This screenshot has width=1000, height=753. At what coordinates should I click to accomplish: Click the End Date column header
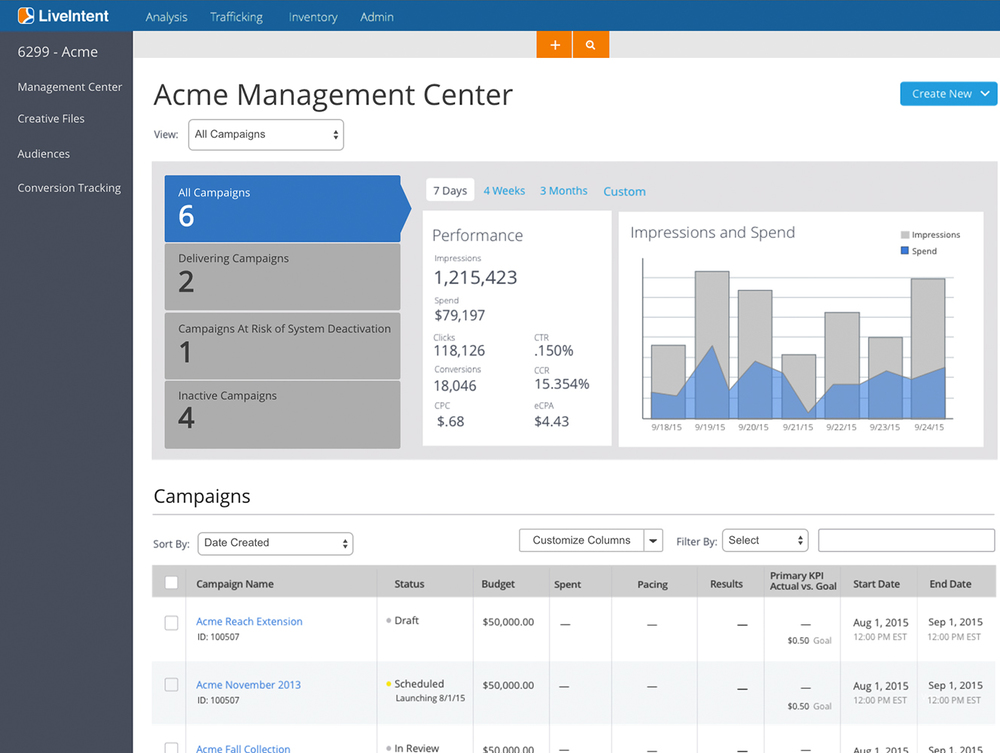950,583
